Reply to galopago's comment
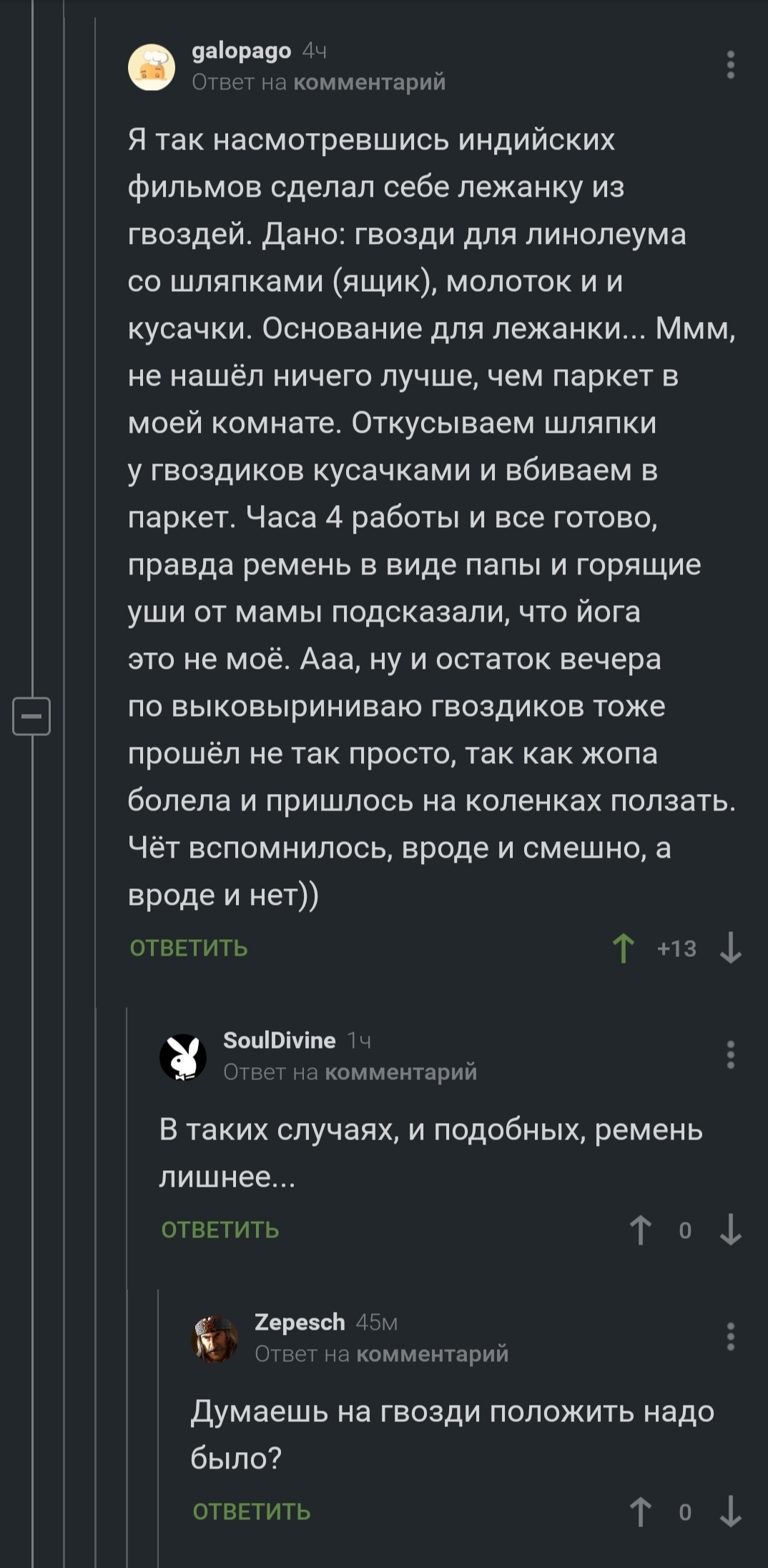Viewport: 768px width, 1568px height. pos(189,949)
